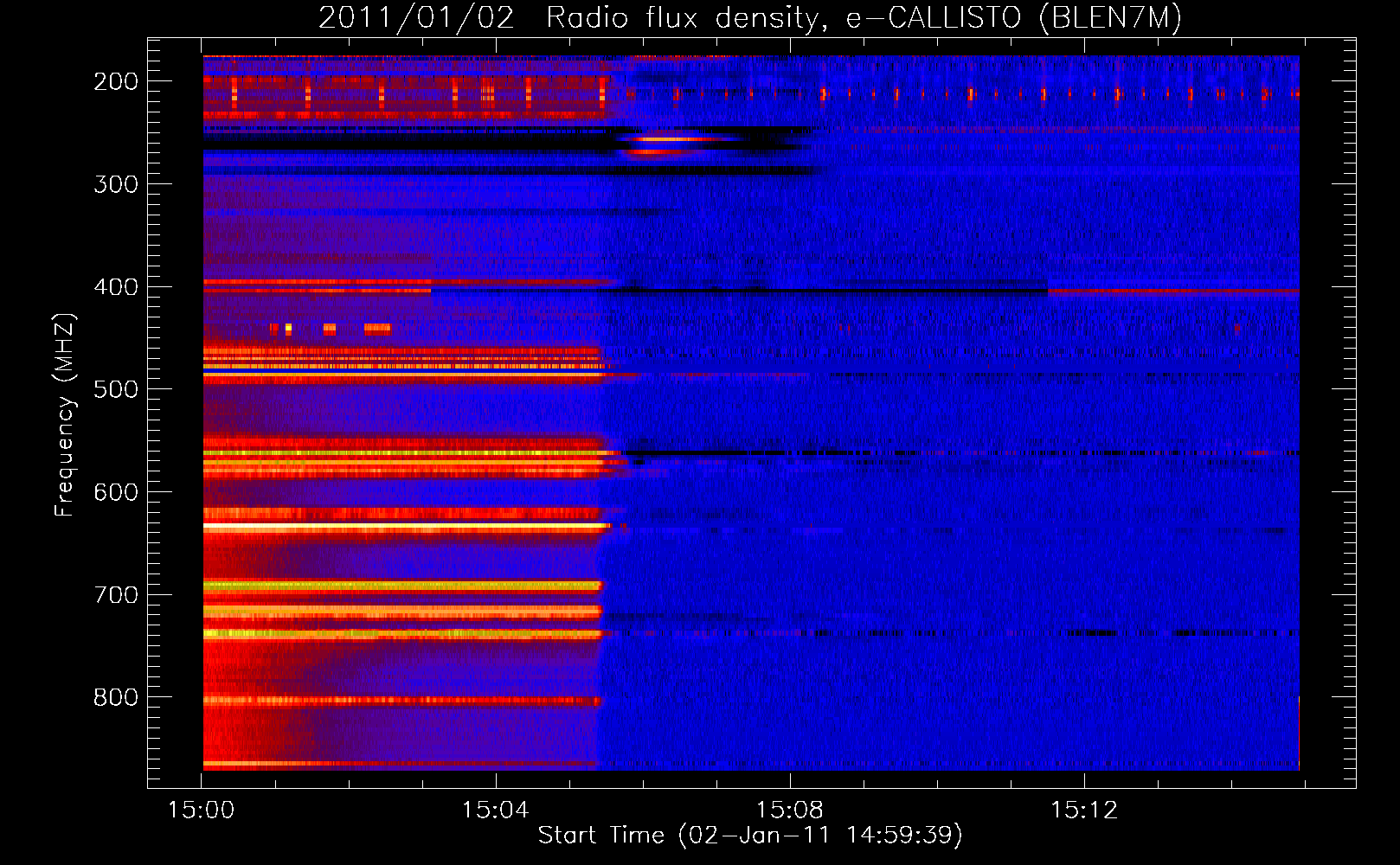Click the "Start Time (02-Jan-11 14:59:39)" label
The width and height of the screenshot is (1400, 865).
tap(750, 836)
